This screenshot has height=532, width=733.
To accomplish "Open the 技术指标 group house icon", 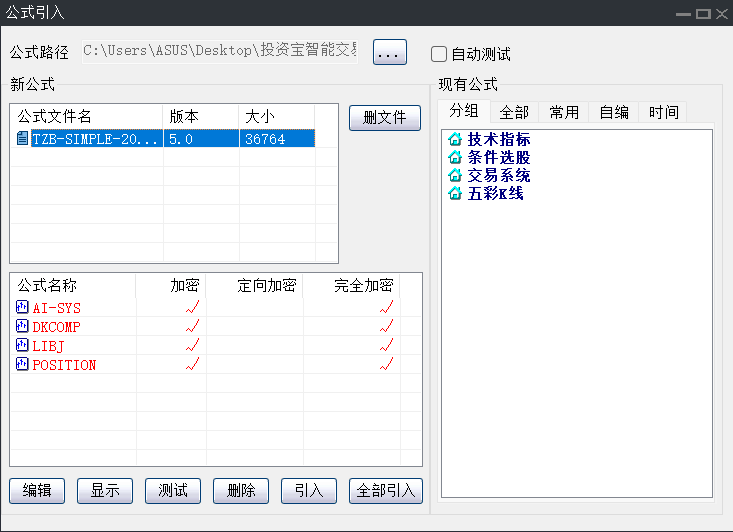I will 456,140.
